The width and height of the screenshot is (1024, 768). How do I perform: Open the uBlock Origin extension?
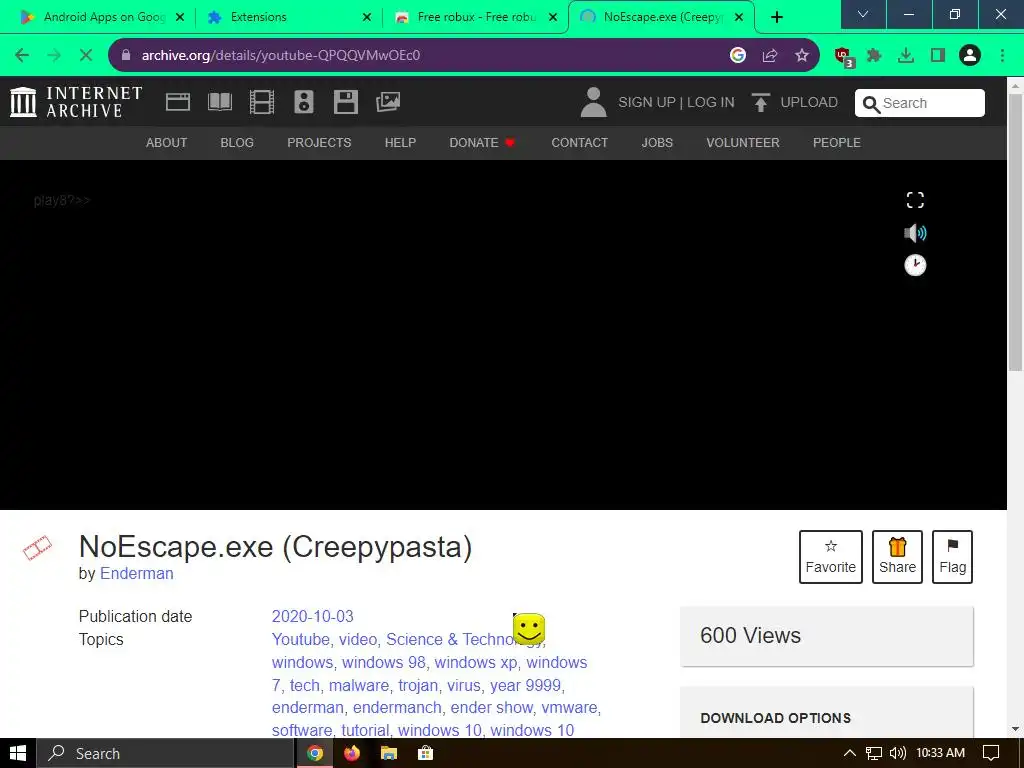pyautogui.click(x=843, y=57)
